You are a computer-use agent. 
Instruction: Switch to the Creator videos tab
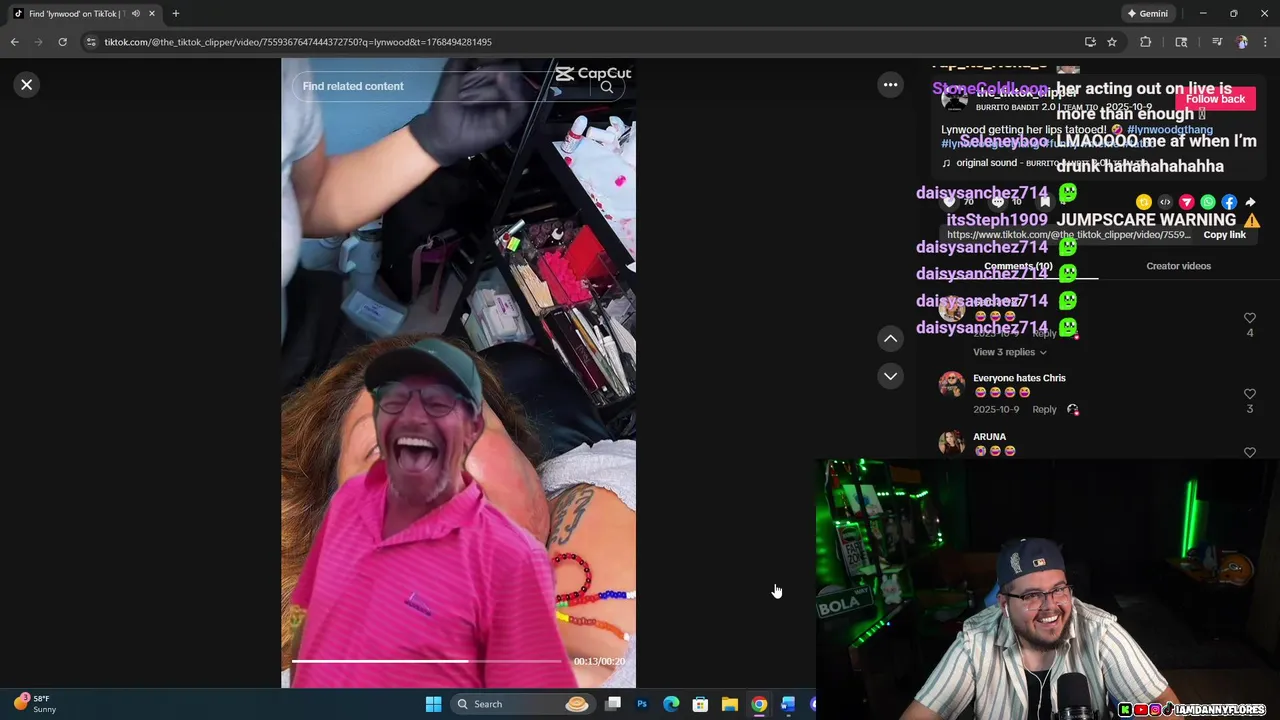click(x=1178, y=266)
